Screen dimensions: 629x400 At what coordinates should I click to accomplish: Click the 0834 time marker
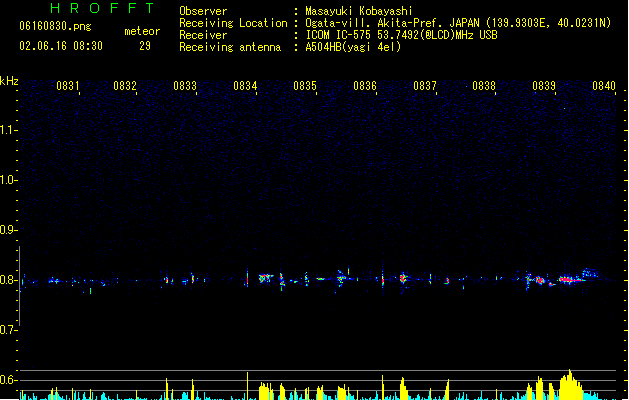(x=245, y=86)
